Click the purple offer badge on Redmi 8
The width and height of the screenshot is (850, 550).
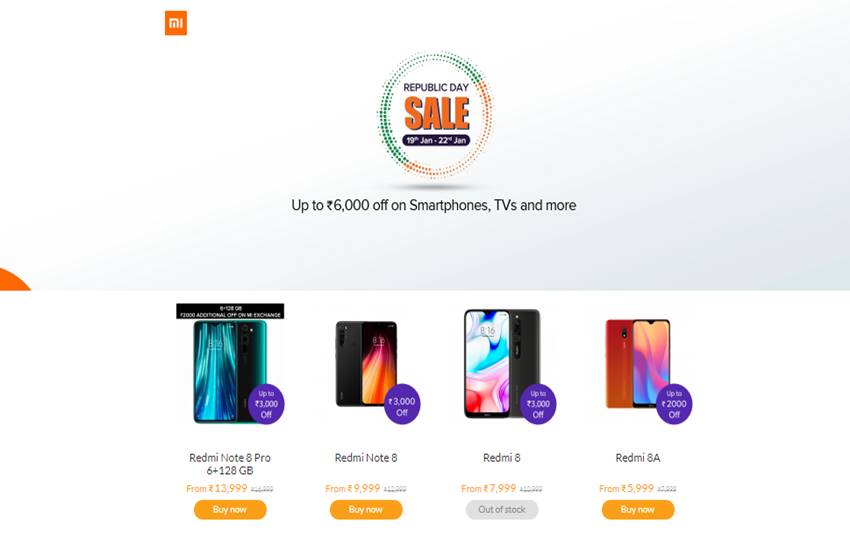click(538, 404)
